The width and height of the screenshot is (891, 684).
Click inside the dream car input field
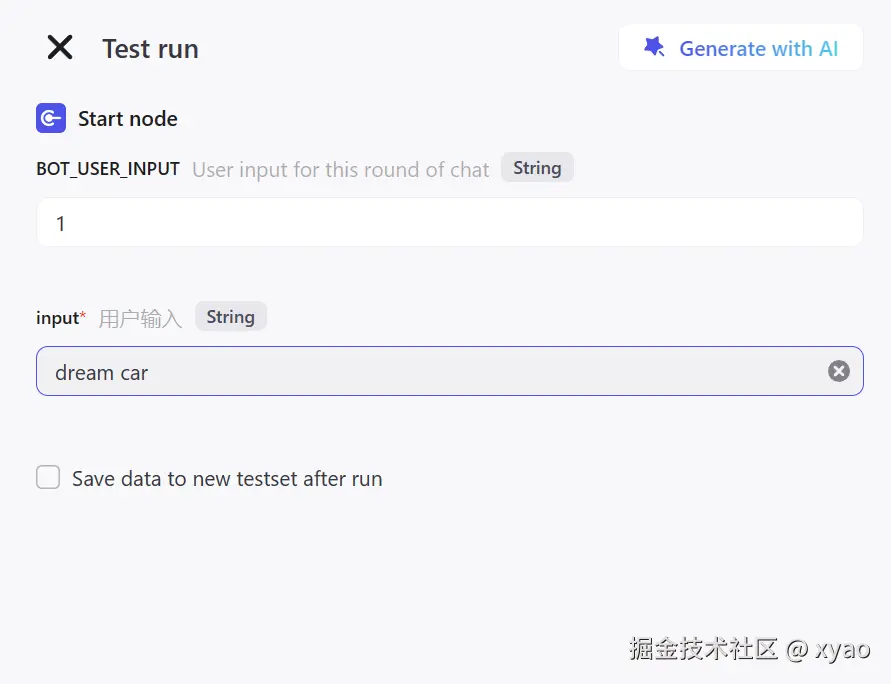click(x=400, y=371)
